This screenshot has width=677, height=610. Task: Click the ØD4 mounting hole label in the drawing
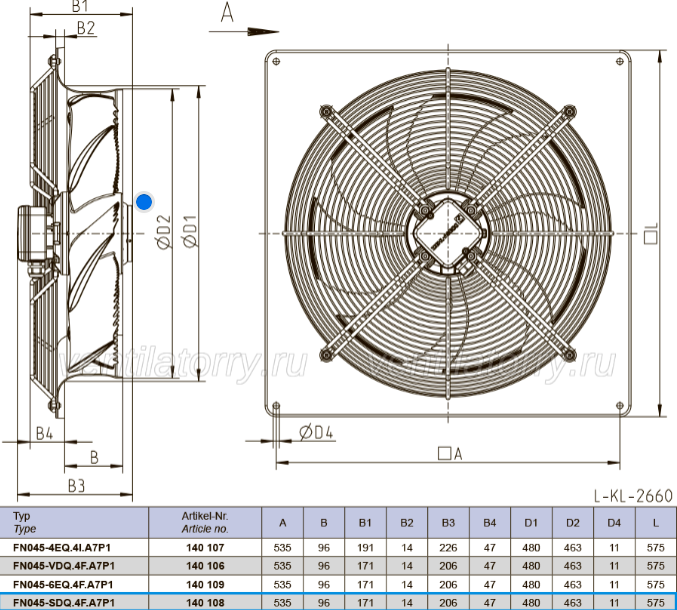[316, 433]
